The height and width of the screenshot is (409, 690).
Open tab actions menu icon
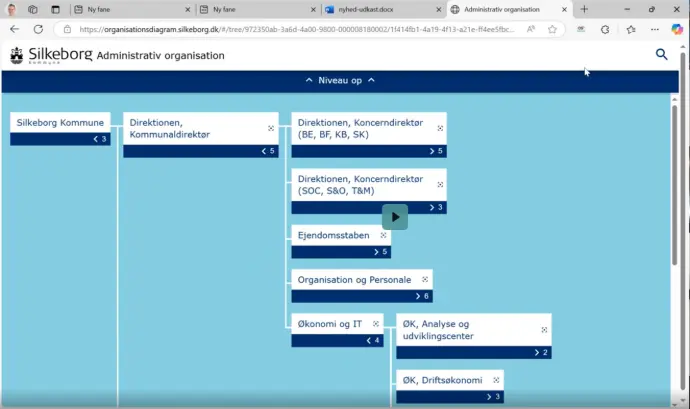pyautogui.click(x=55, y=9)
